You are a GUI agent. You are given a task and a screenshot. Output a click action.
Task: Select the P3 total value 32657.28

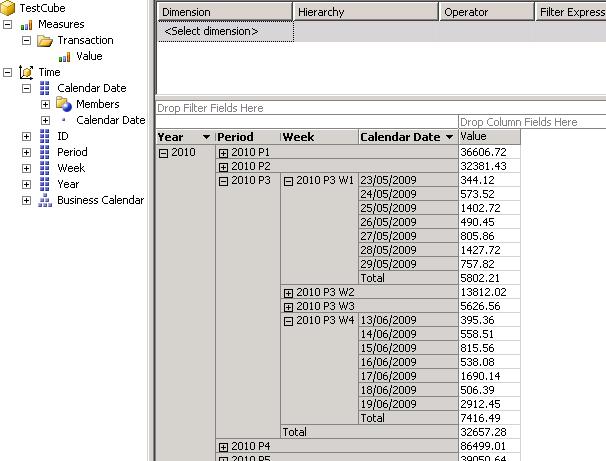point(489,432)
